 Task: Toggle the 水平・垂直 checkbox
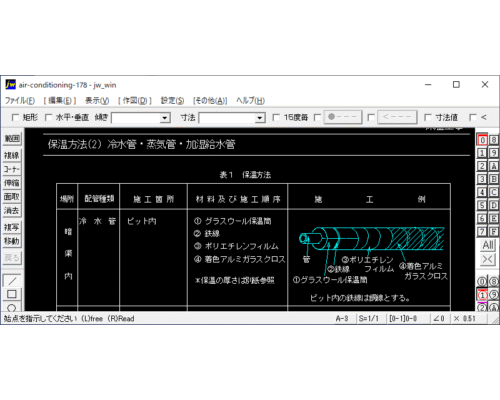tap(48, 118)
